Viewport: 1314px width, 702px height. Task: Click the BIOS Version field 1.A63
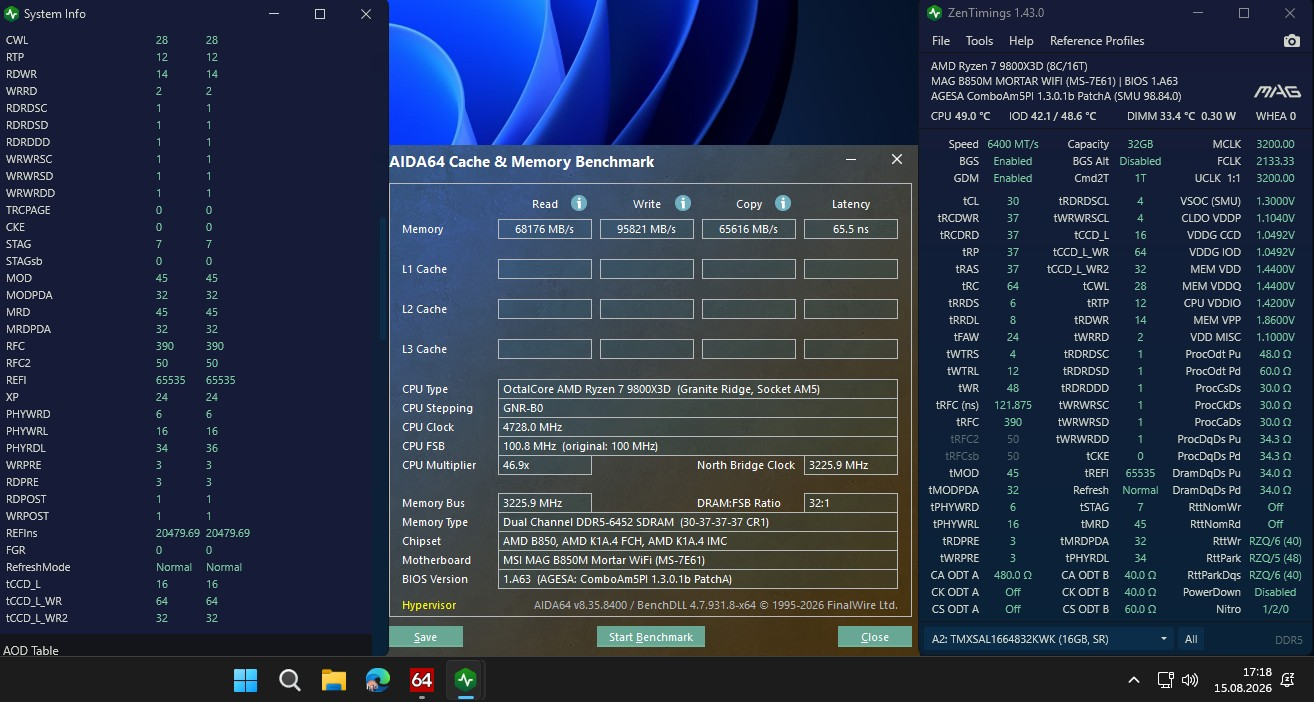(698, 579)
